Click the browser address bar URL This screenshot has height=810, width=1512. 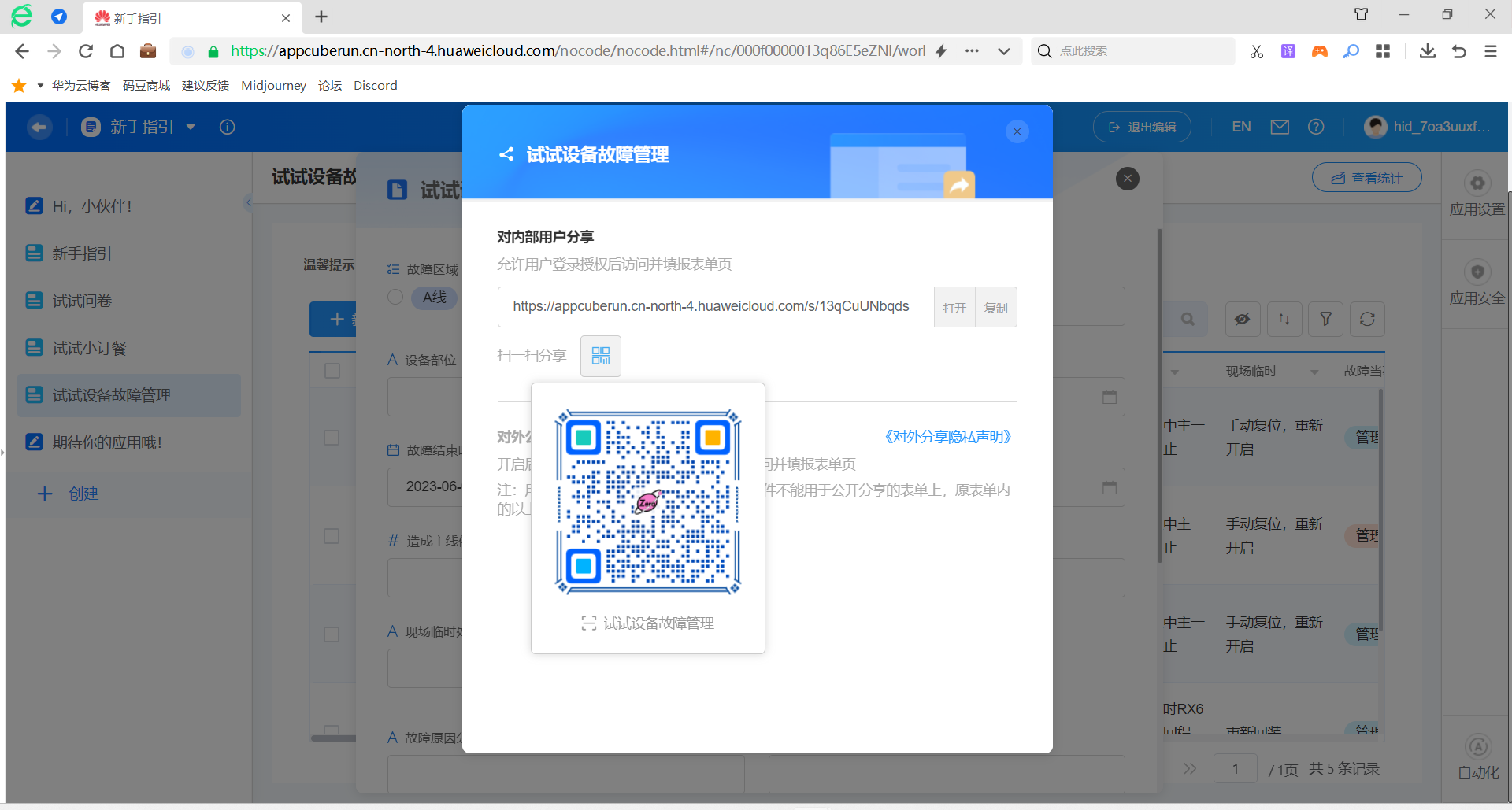(x=577, y=51)
